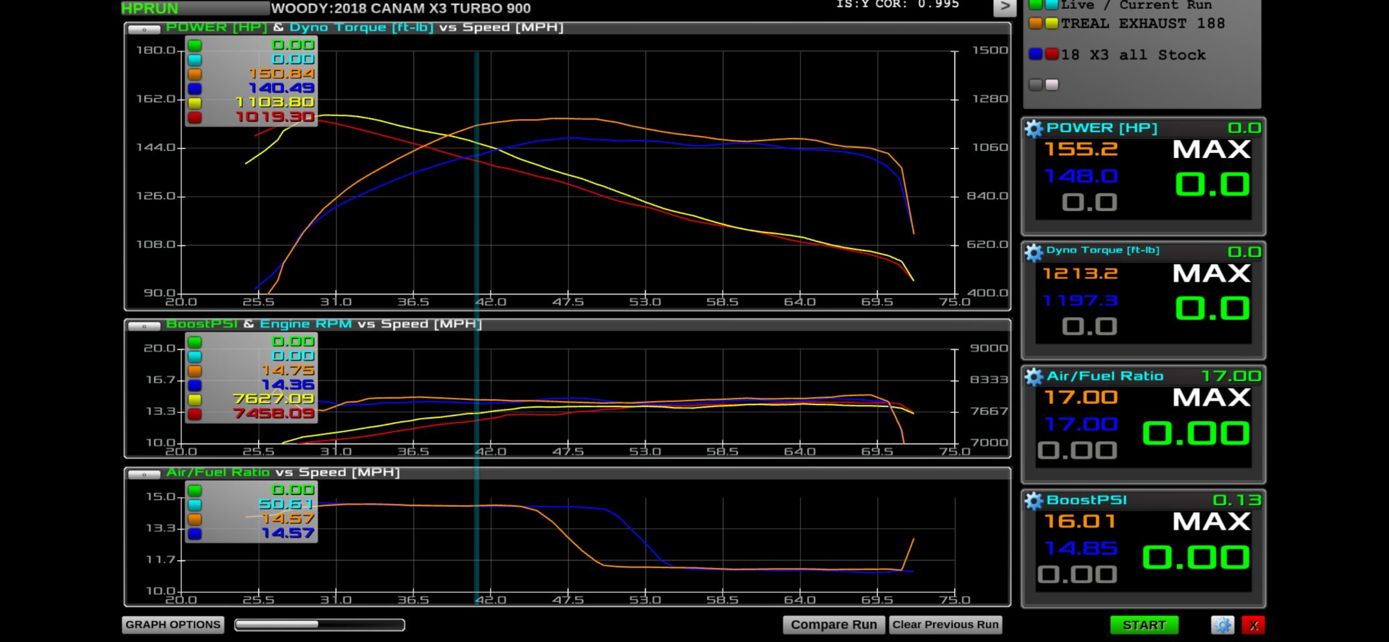
Task: Open GRAPH OPTIONS menu
Action: pos(173,625)
